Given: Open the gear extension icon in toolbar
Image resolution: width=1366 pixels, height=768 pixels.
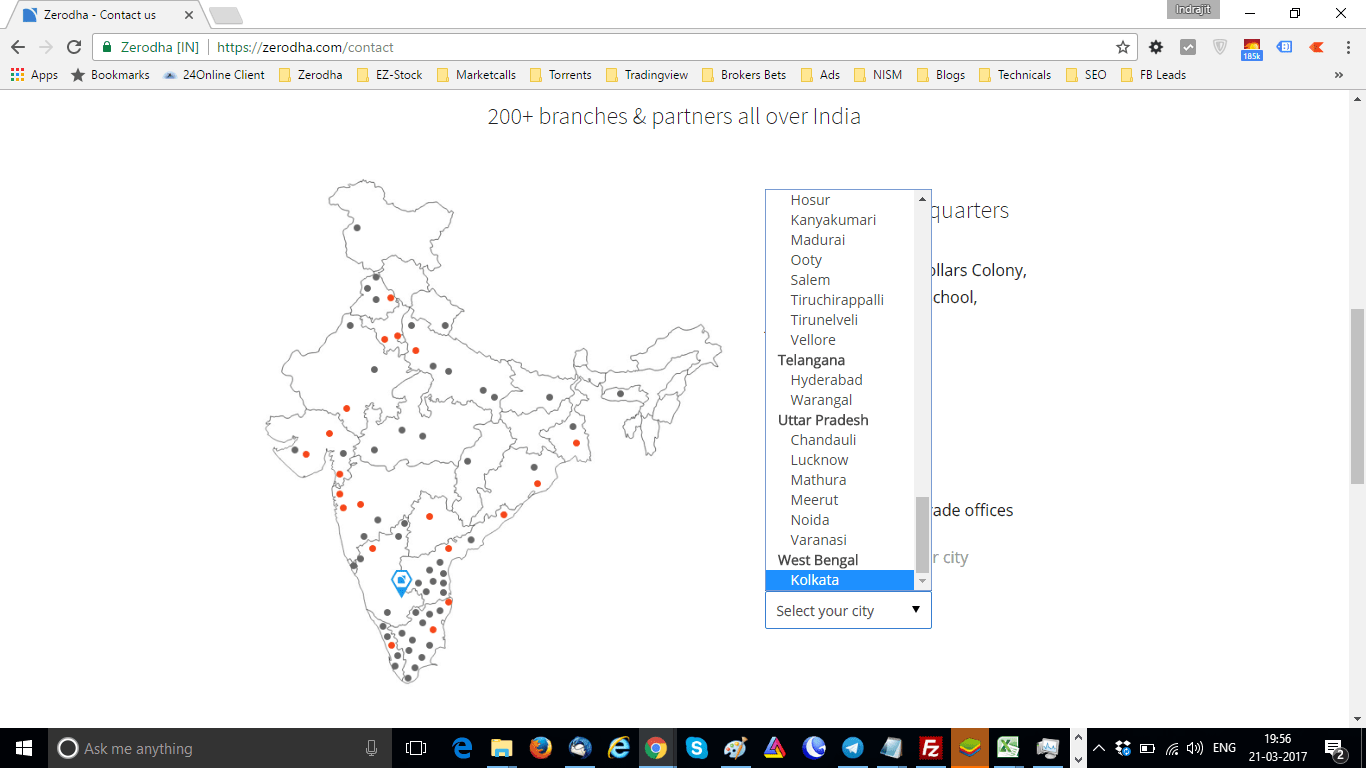Looking at the screenshot, I should [1156, 47].
